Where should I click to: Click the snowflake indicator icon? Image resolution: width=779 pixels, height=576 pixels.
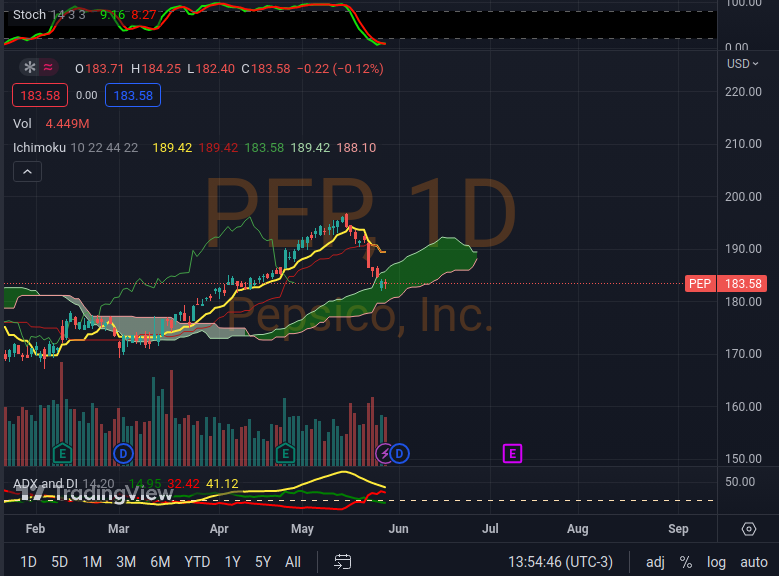point(30,67)
